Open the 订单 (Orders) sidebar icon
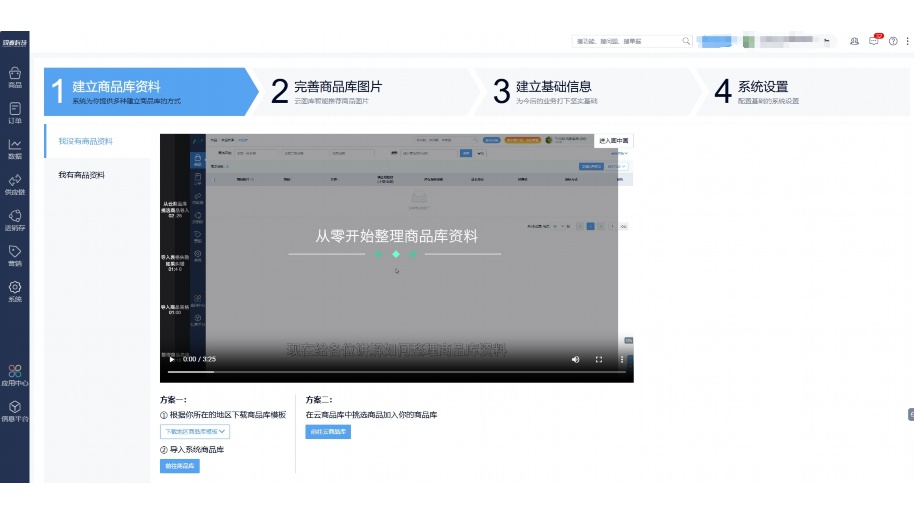Screen dimensions: 914x514 [15, 112]
